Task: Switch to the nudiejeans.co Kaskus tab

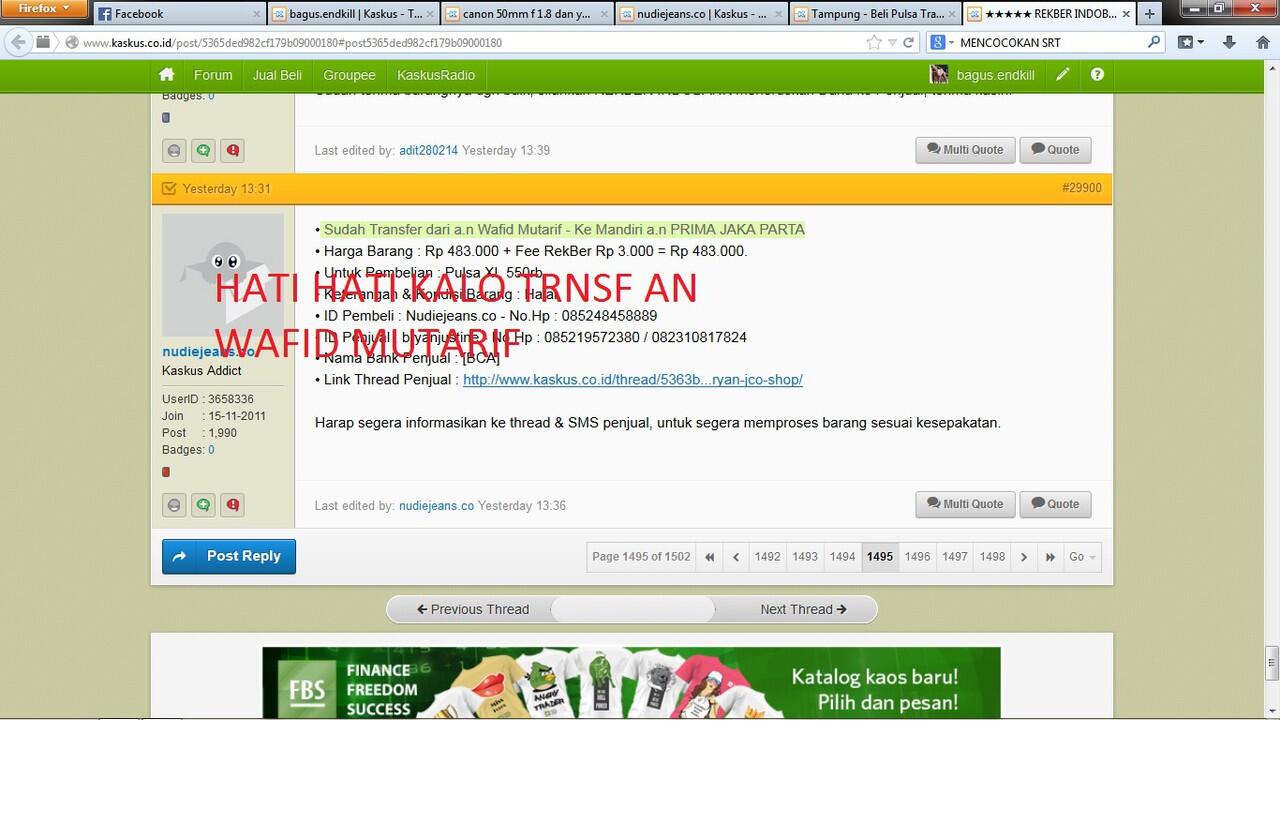Action: click(701, 14)
